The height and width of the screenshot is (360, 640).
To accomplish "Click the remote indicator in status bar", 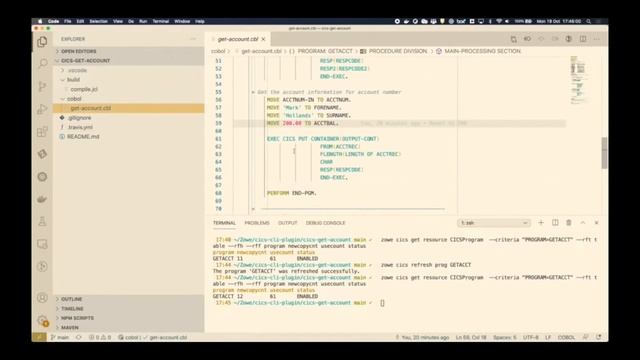I will pyautogui.click(x=39, y=338).
